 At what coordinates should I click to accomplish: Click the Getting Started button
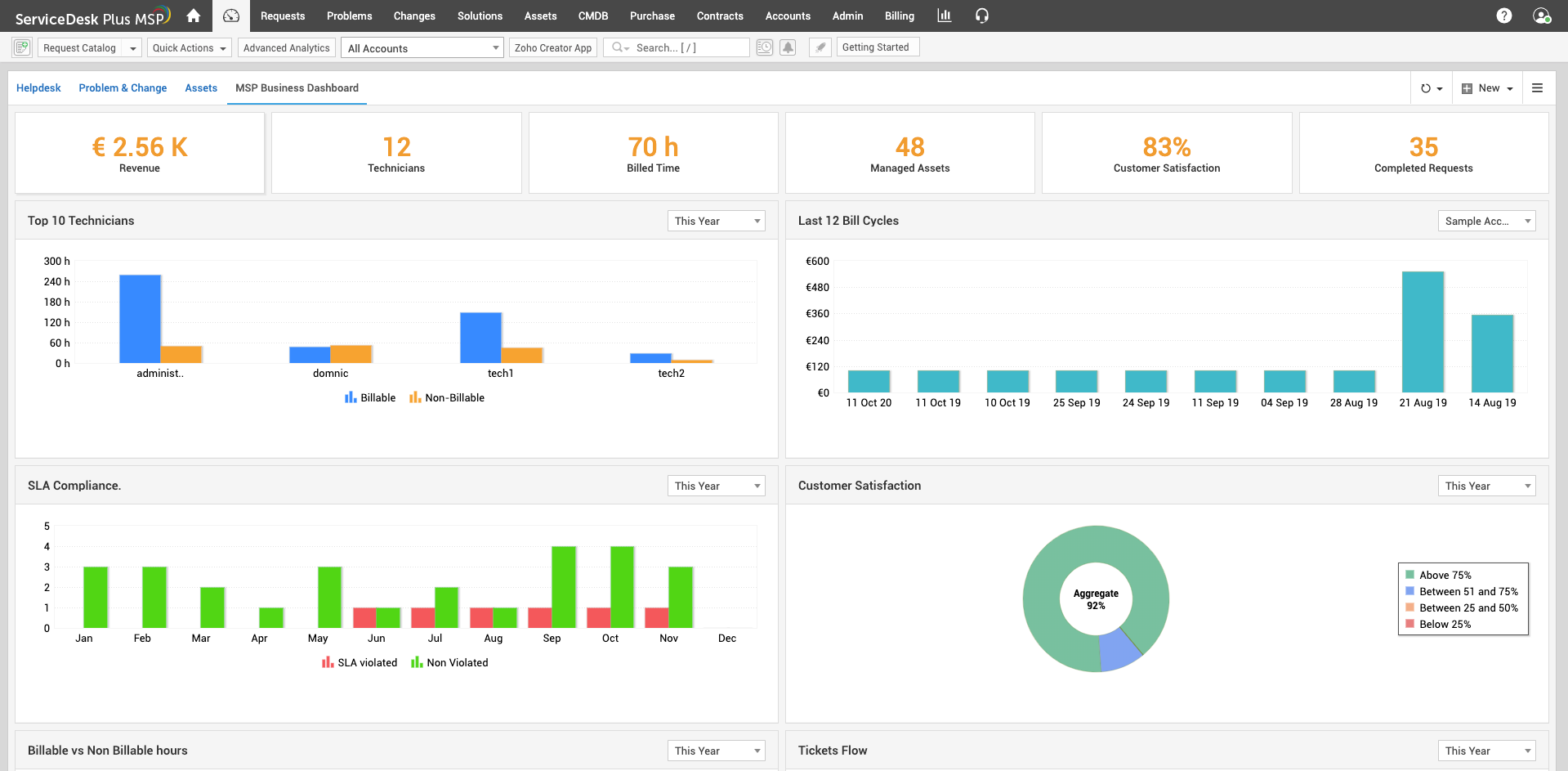tap(878, 47)
